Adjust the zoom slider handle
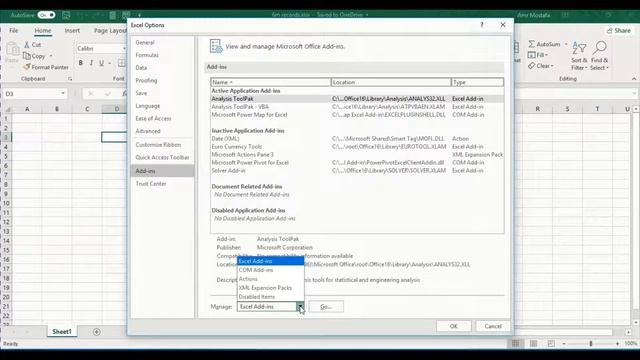 (591, 344)
